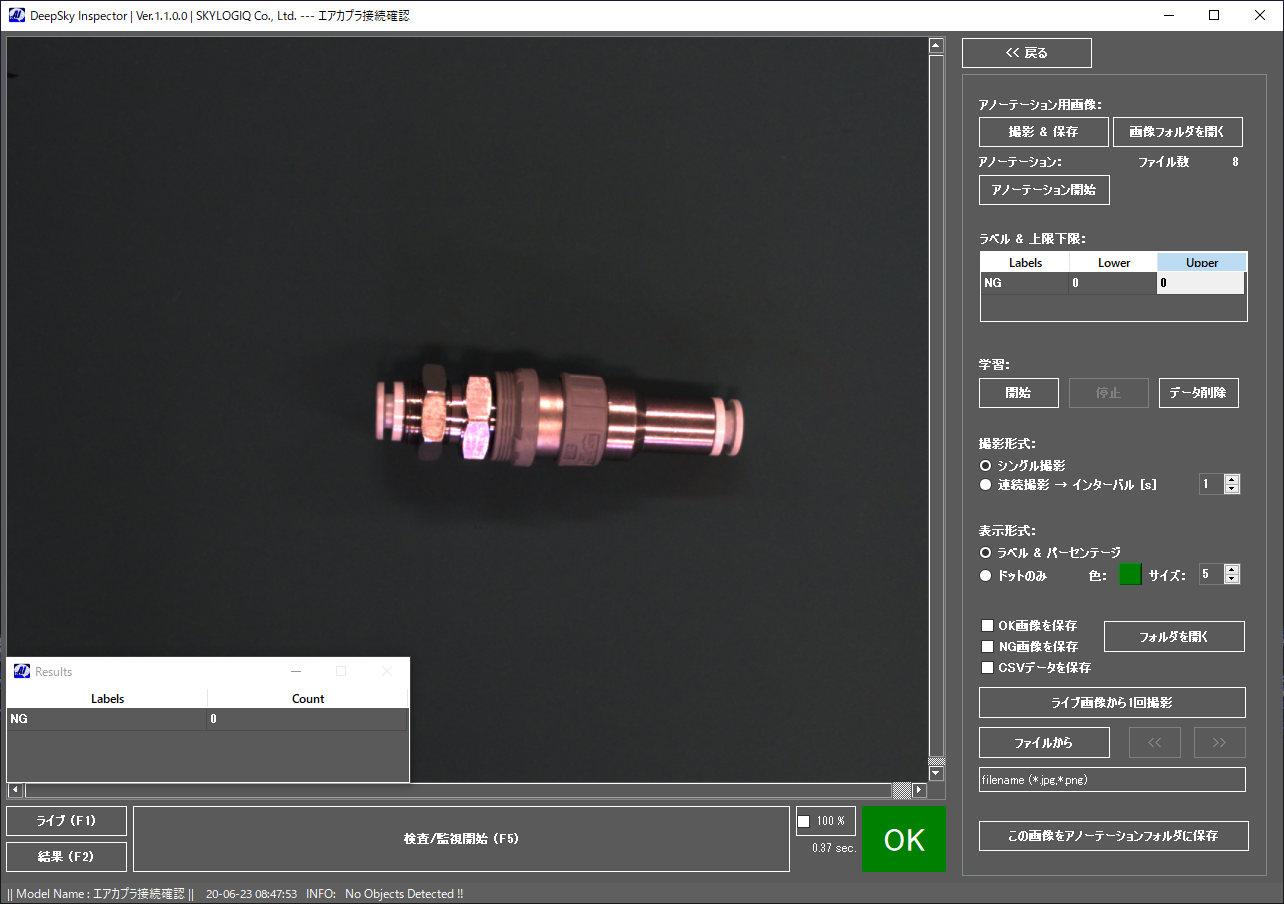Viewport: 1284px width, 904px height.
Task: Click ライブ画像から1回撮影 button
Action: 1112,703
